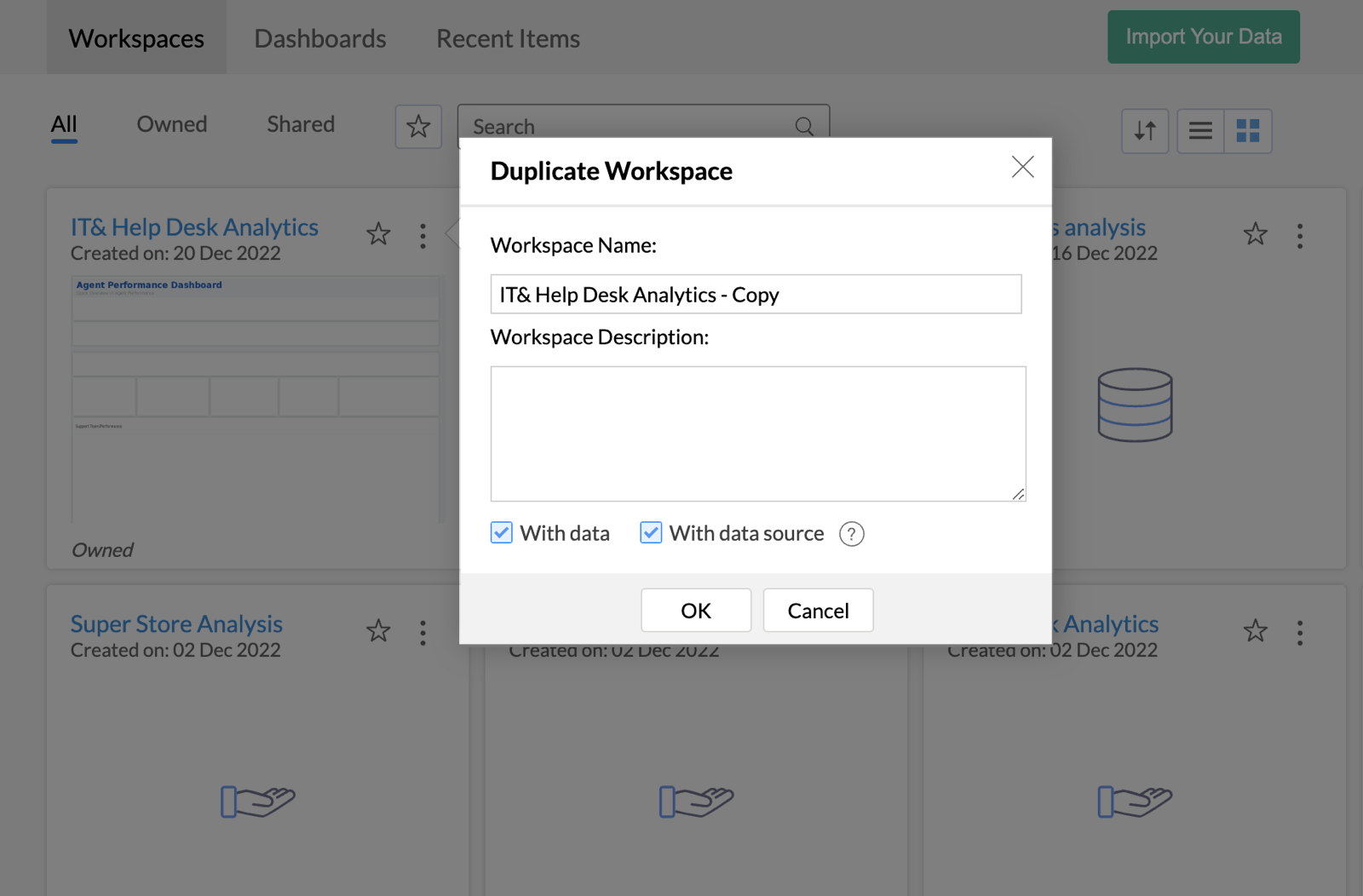Star the IT& Help Desk Analytics workspace
1363x896 pixels.
[x=378, y=234]
